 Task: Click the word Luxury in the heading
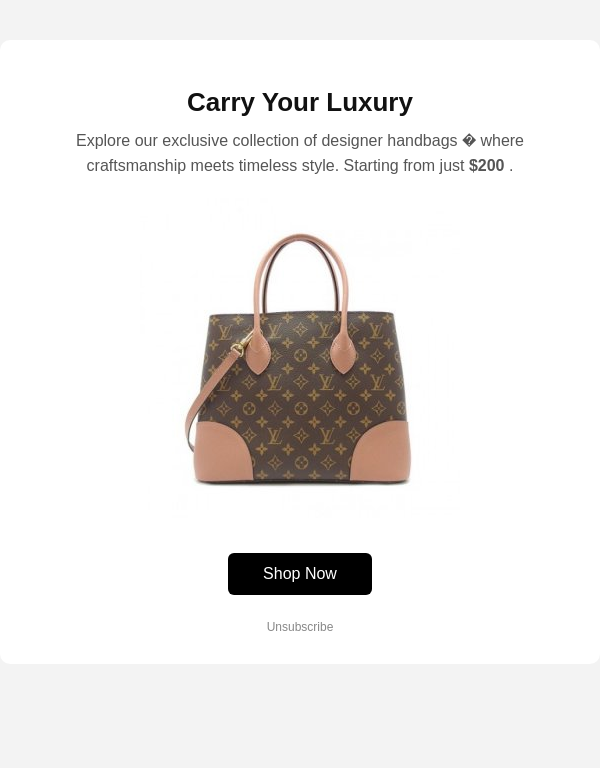pos(369,102)
